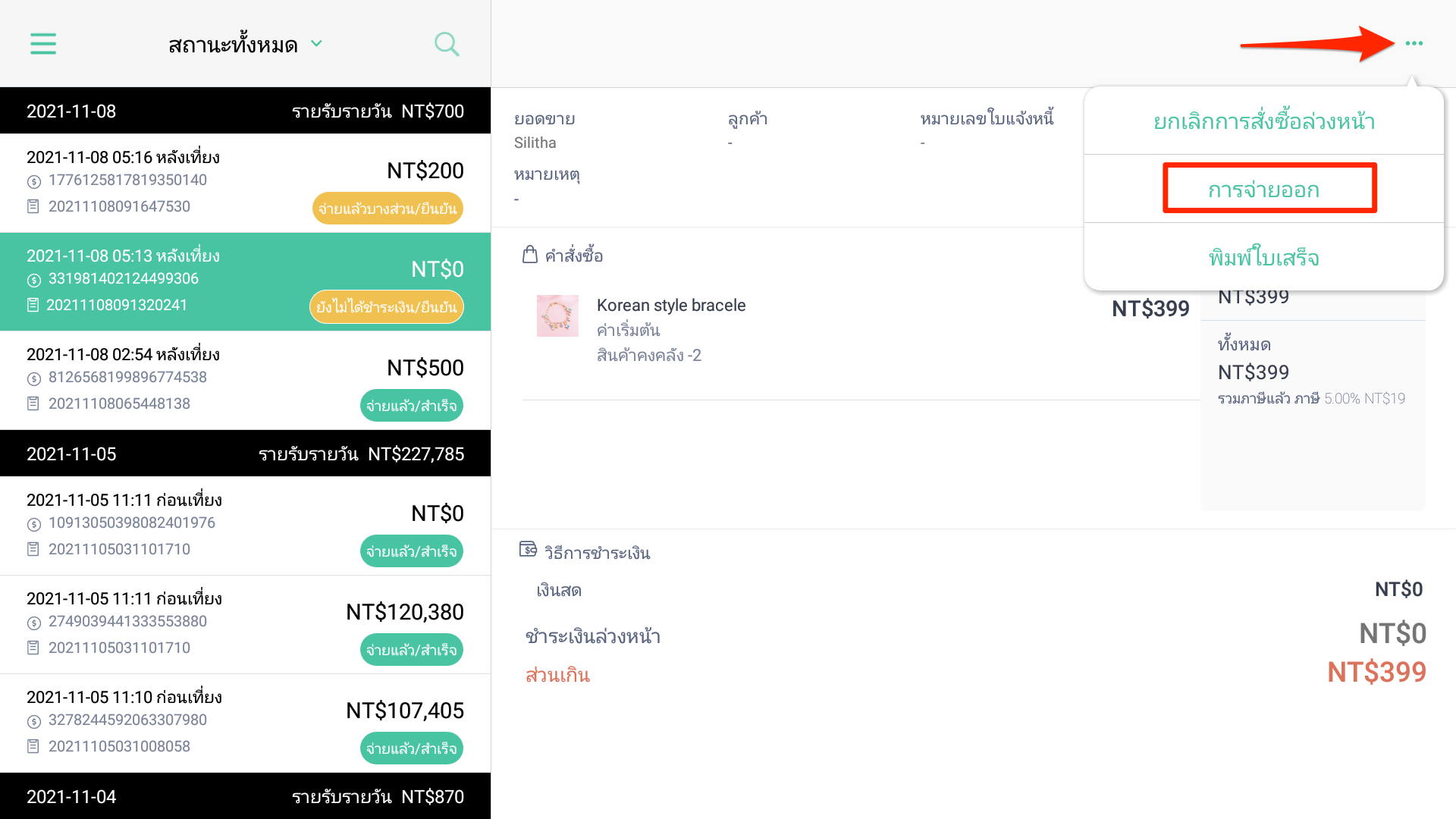Select the 2021-11-05 daily revenue header

[245, 453]
